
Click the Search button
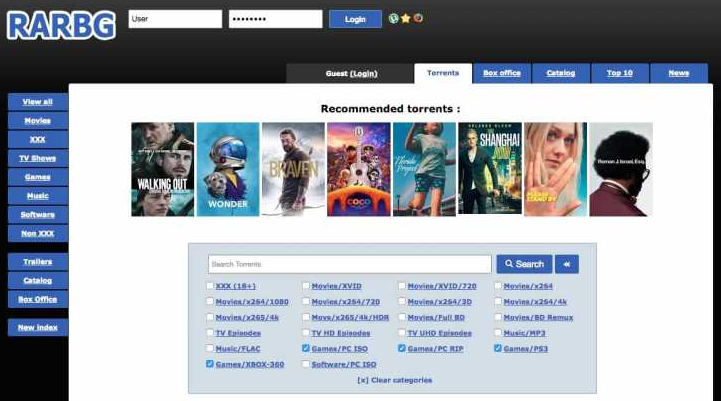[x=524, y=264]
